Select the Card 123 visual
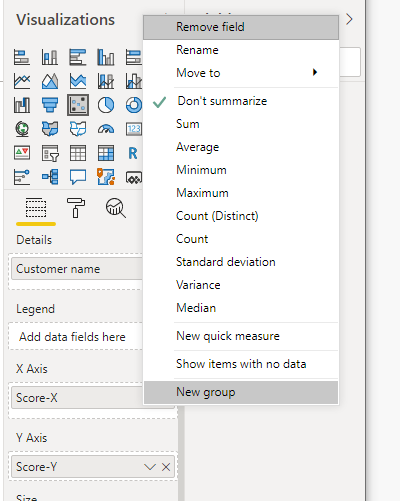Image resolution: width=400 pixels, height=501 pixels. pos(134,129)
